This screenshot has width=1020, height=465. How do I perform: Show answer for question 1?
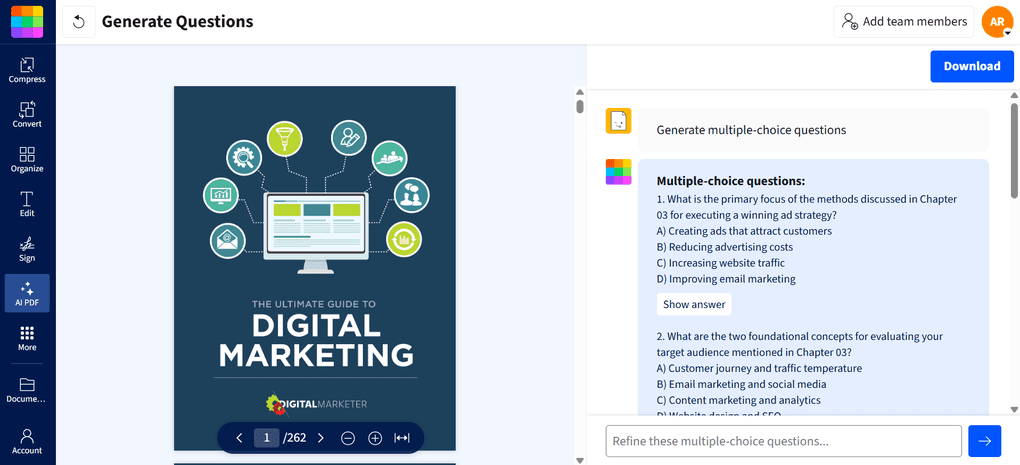[x=693, y=304]
